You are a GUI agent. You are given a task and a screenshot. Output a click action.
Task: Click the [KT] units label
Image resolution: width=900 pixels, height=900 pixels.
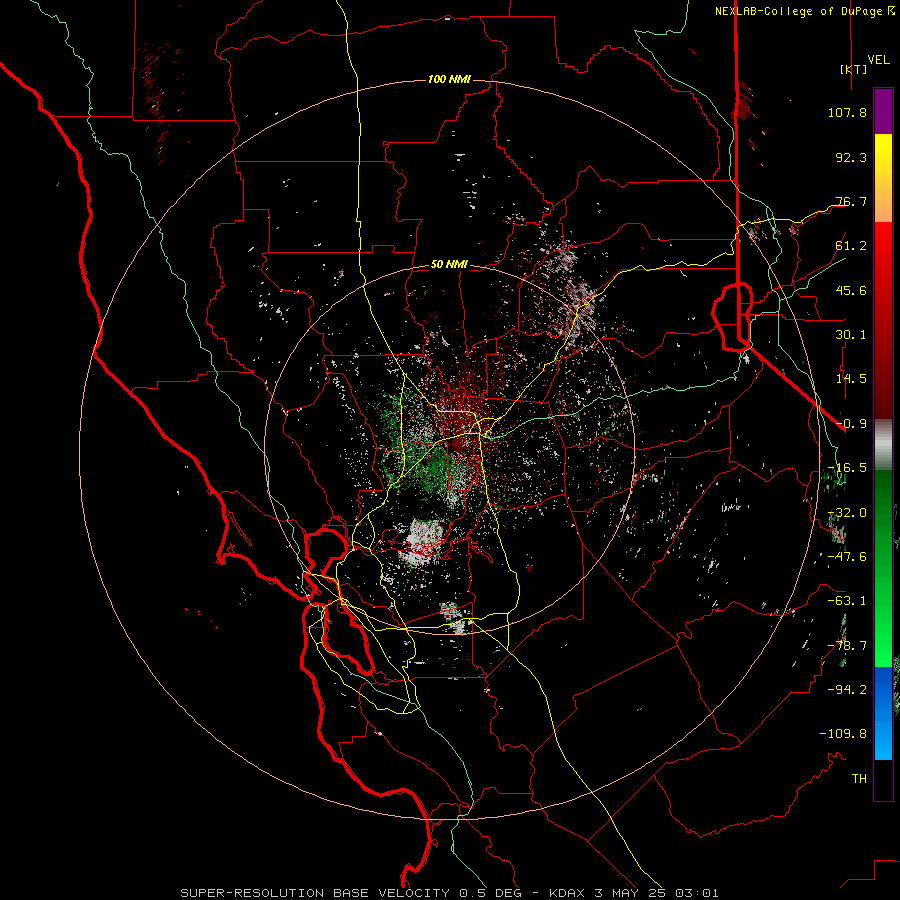pyautogui.click(x=853, y=69)
